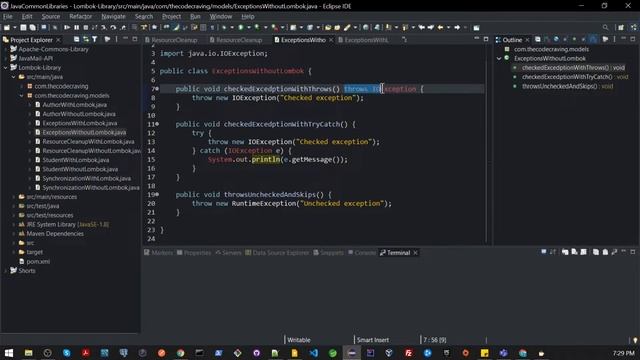Collapse the src/main/java folder

pyautogui.click(x=13, y=77)
